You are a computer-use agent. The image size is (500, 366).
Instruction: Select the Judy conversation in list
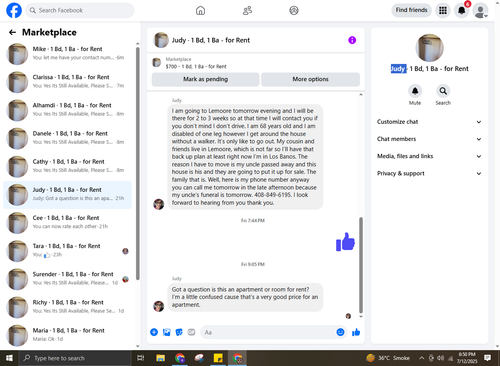coord(68,194)
